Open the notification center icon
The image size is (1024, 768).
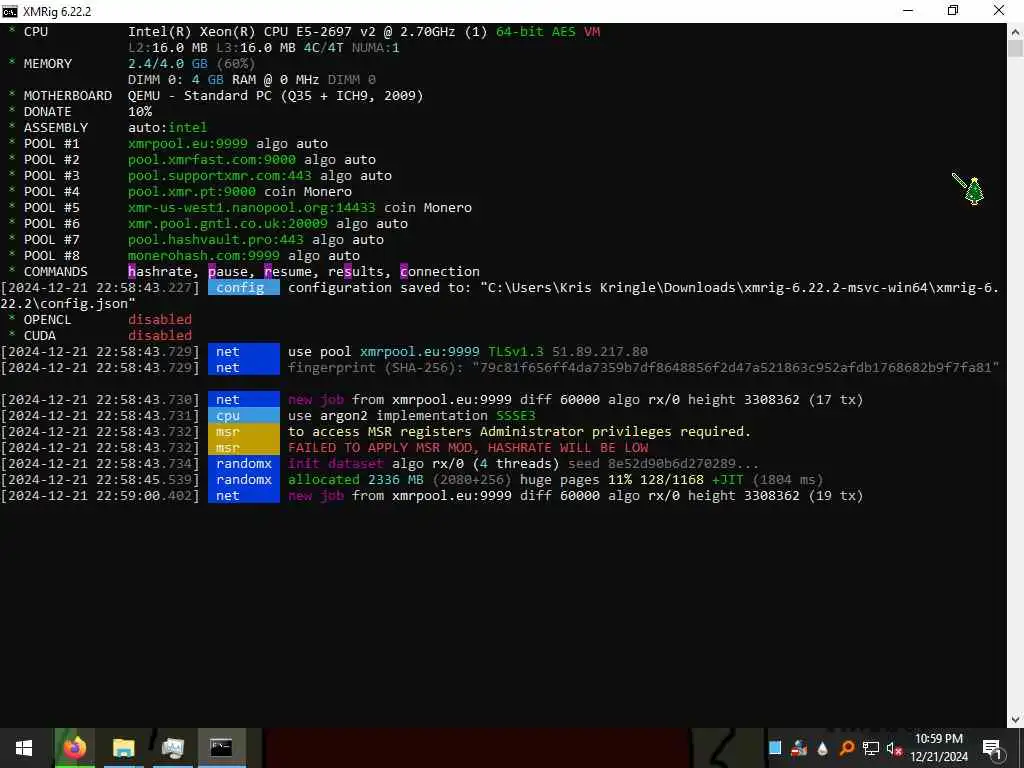(992, 748)
